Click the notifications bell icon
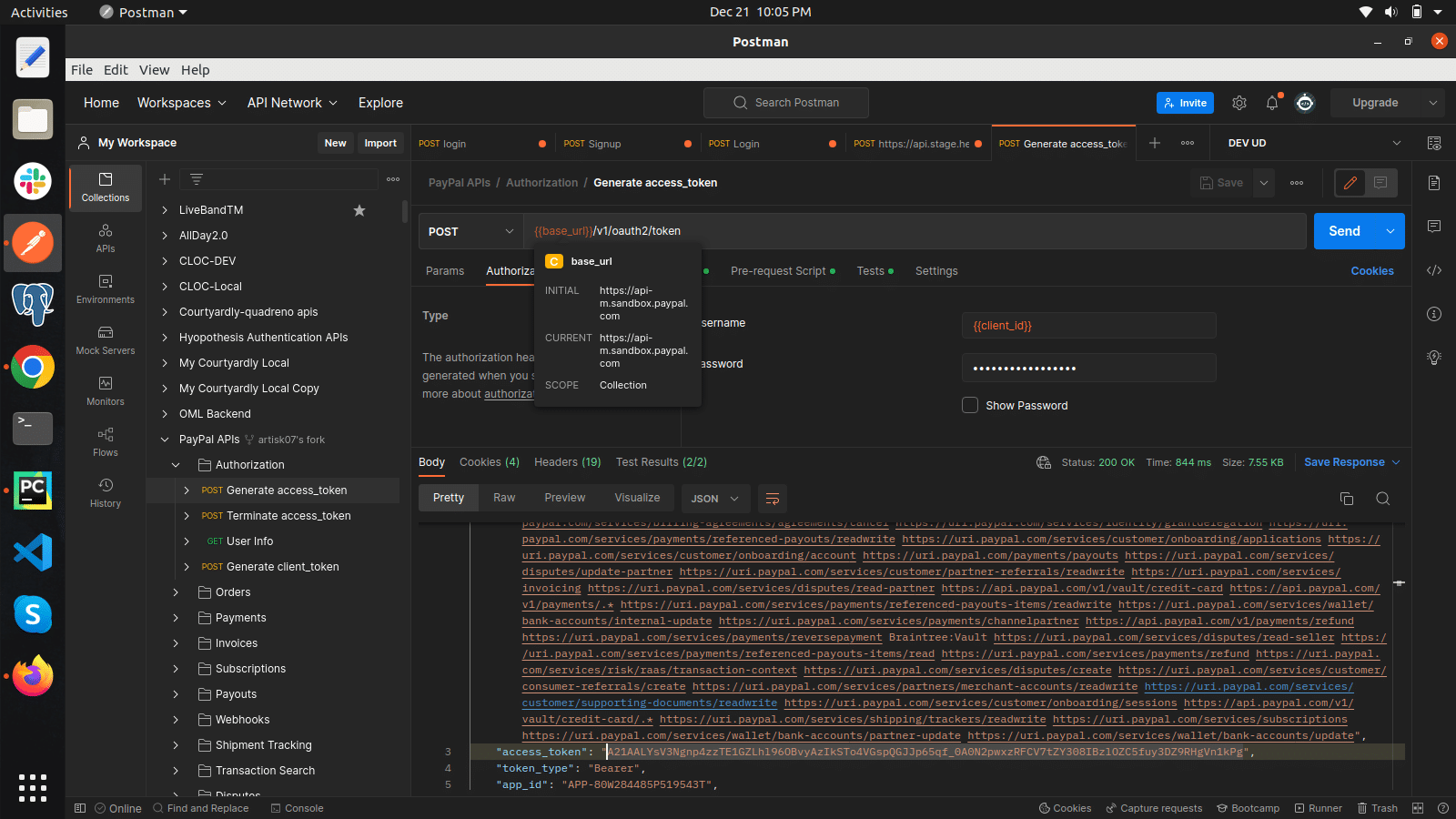Screen dimensions: 1456x819 1272,103
